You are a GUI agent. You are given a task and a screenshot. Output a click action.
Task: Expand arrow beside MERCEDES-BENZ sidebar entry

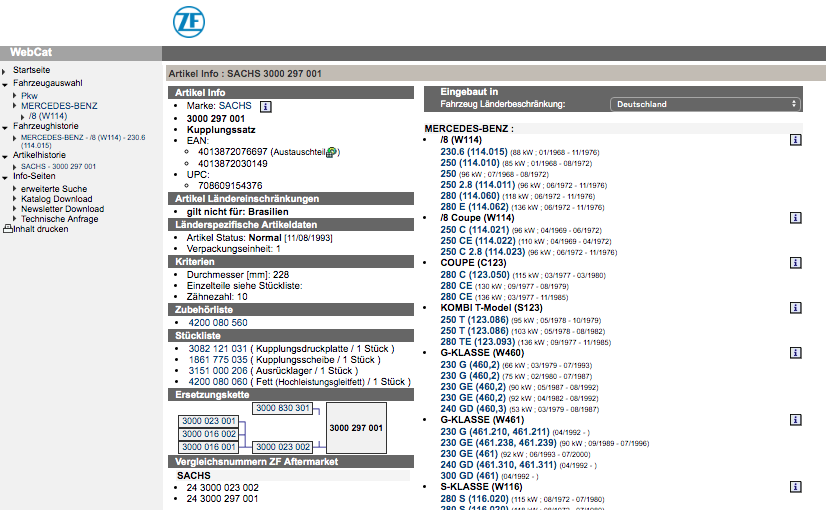click(15, 105)
